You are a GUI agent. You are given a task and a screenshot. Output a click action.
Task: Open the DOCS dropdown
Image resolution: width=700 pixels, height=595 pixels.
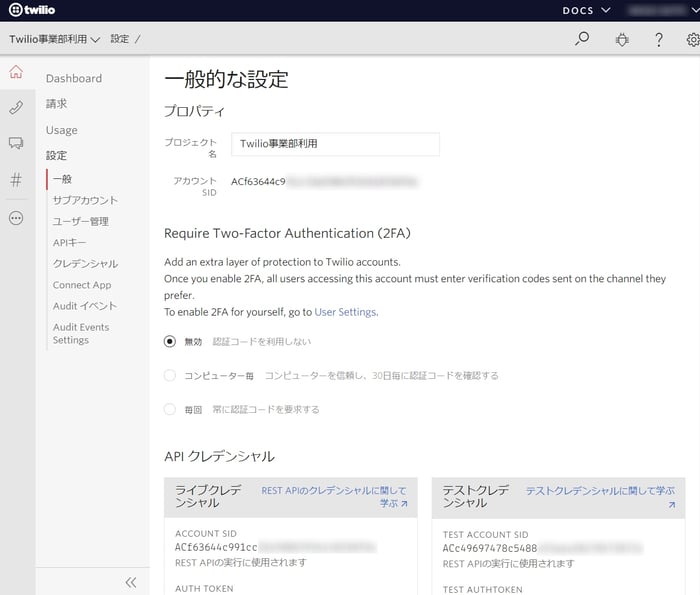586,10
